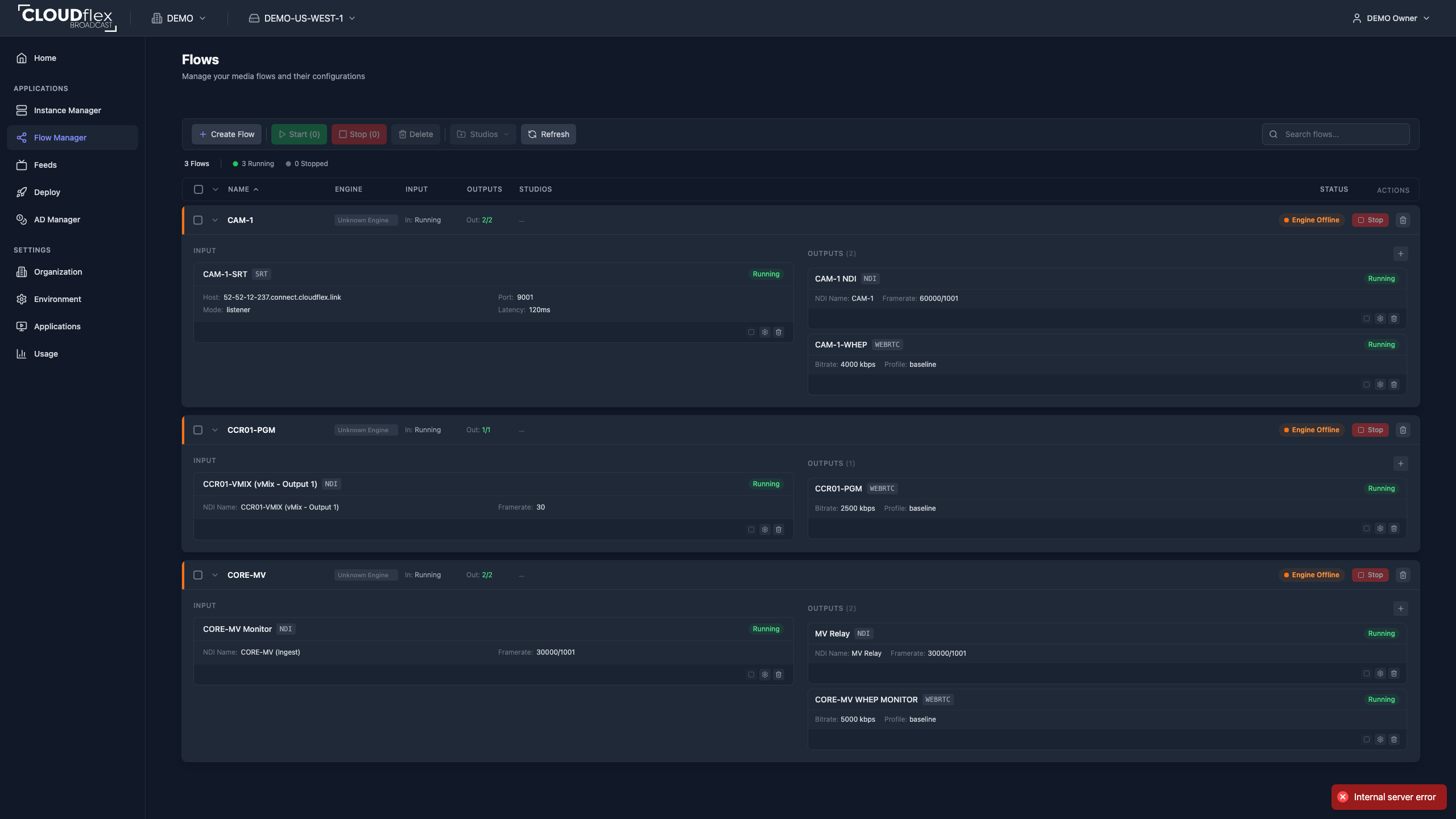Open the DEMO-US-WEST-1 environment dropdown
Image resolution: width=1456 pixels, height=819 pixels.
(x=302, y=18)
